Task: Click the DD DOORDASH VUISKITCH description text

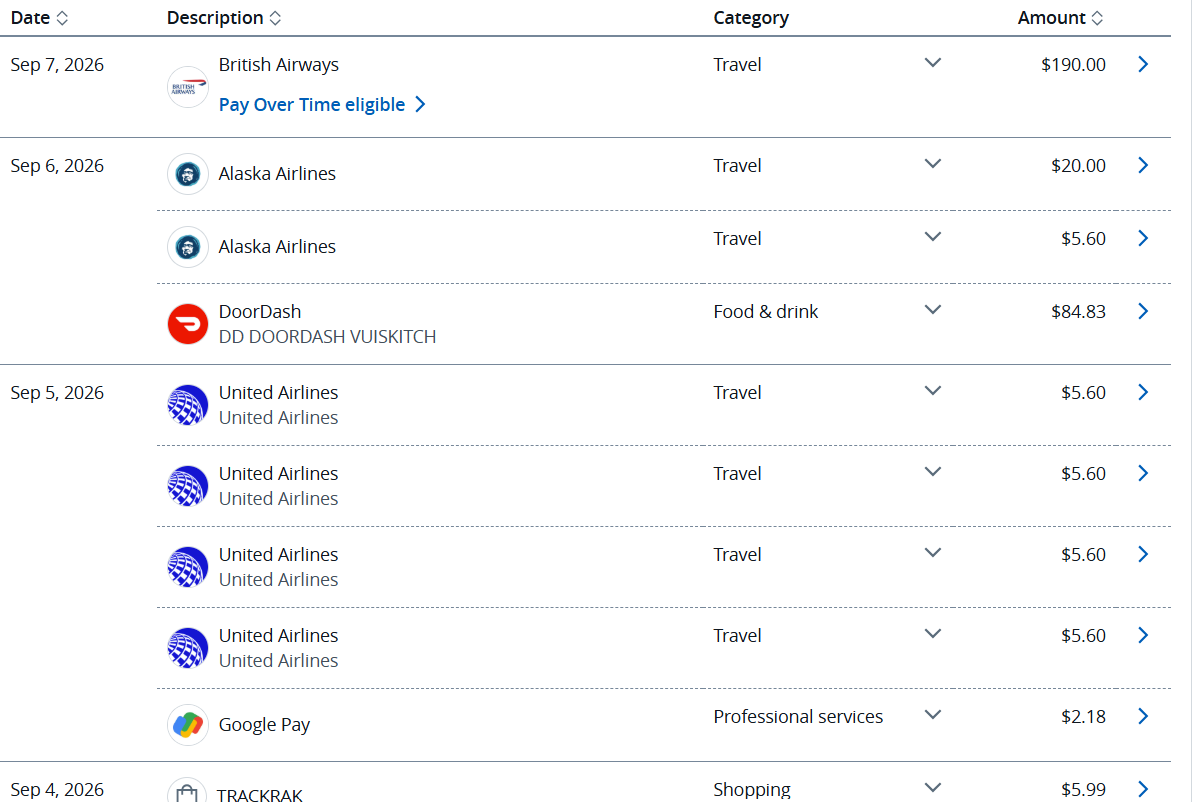Action: pos(328,337)
